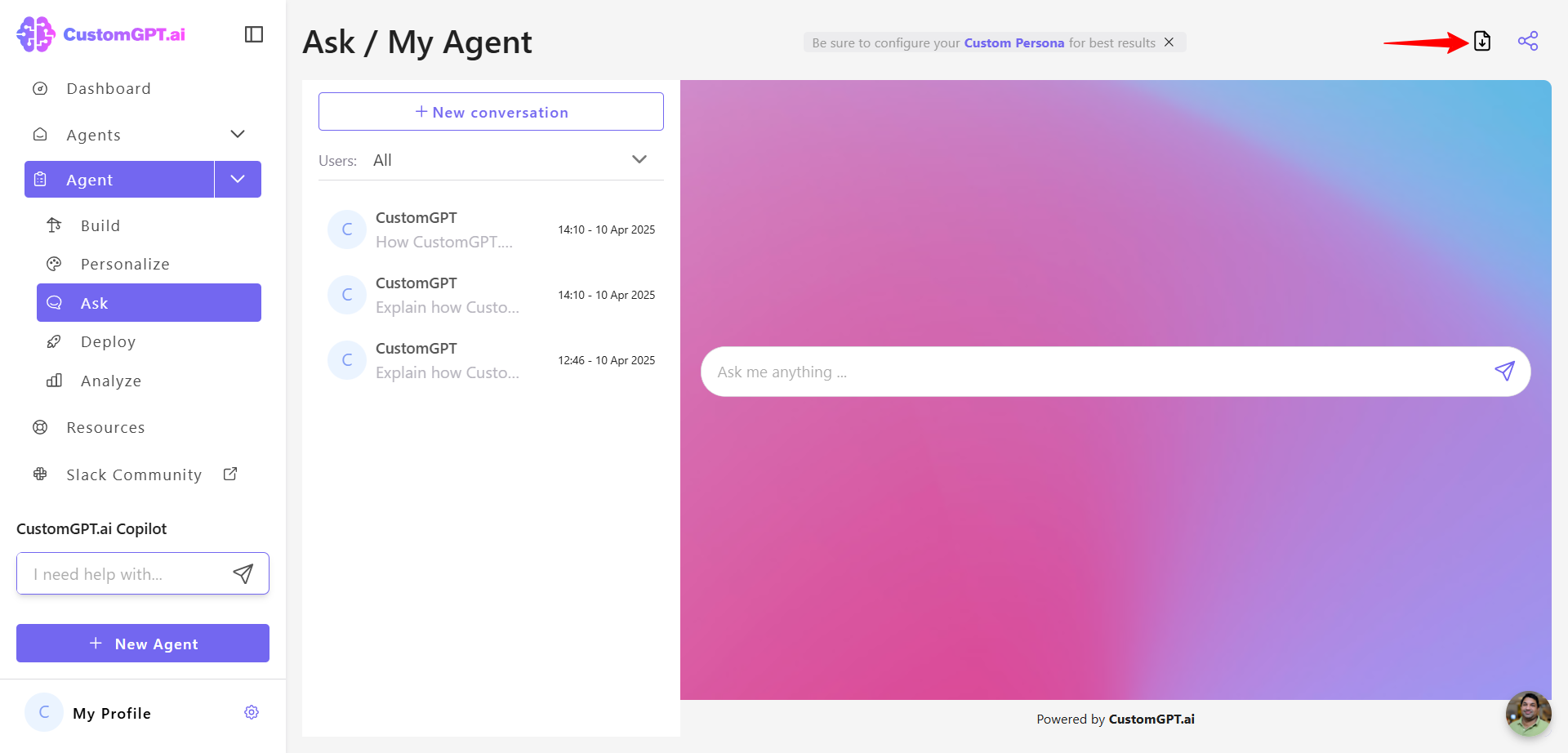This screenshot has width=1568, height=753.
Task: Open the support chat photo bubble
Action: pos(1528,714)
